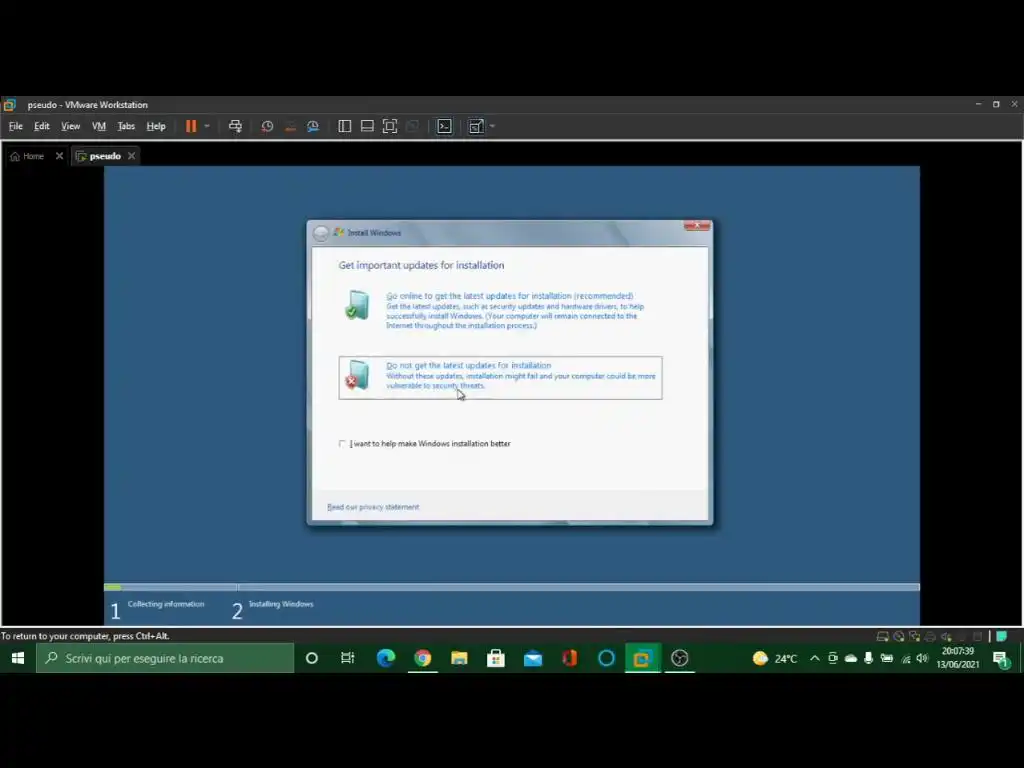Click the OneDrive cloud tray icon
Viewport: 1024px width, 768px height.
(850, 658)
